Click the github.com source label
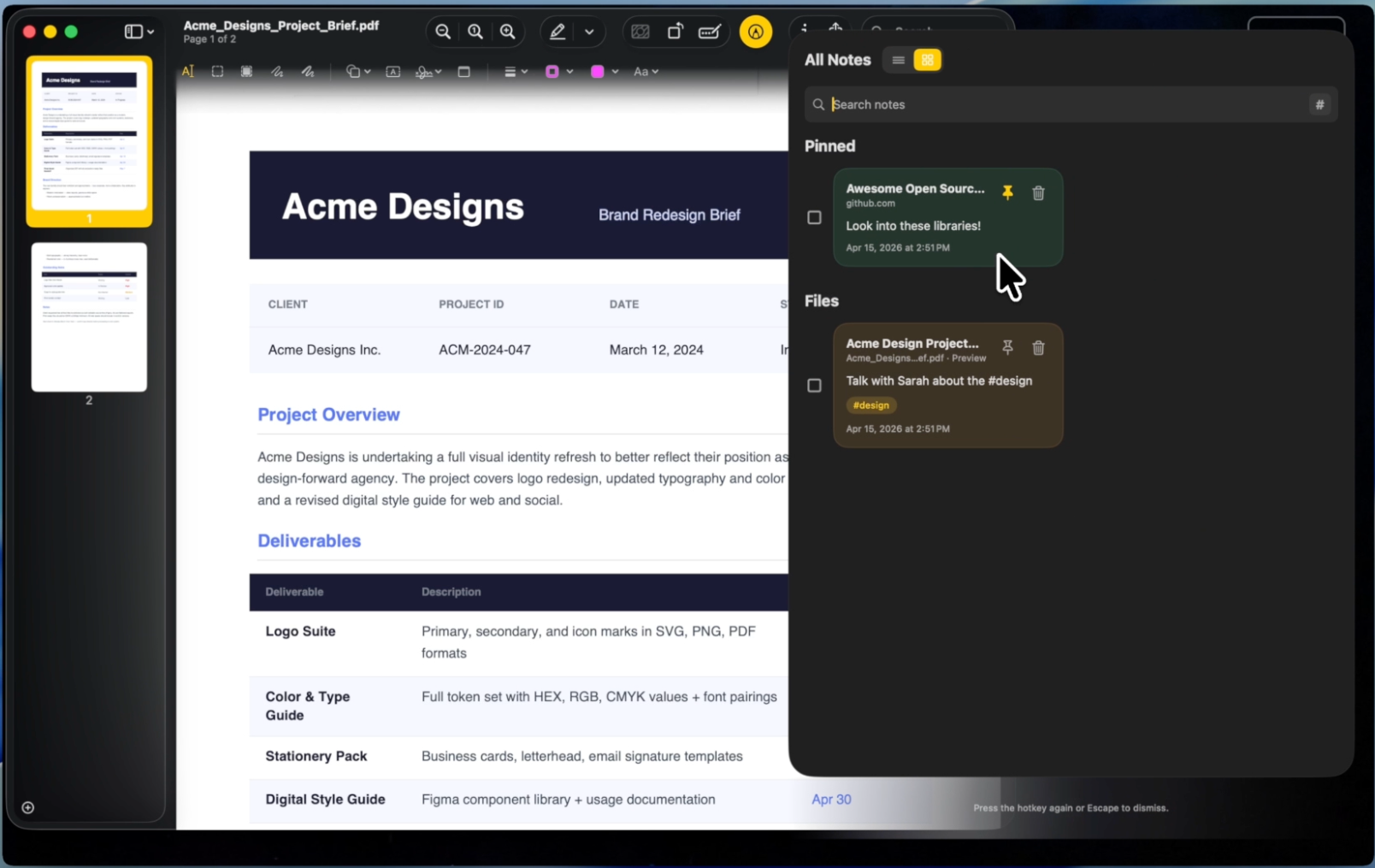Viewport: 1375px width, 868px height. 870,204
